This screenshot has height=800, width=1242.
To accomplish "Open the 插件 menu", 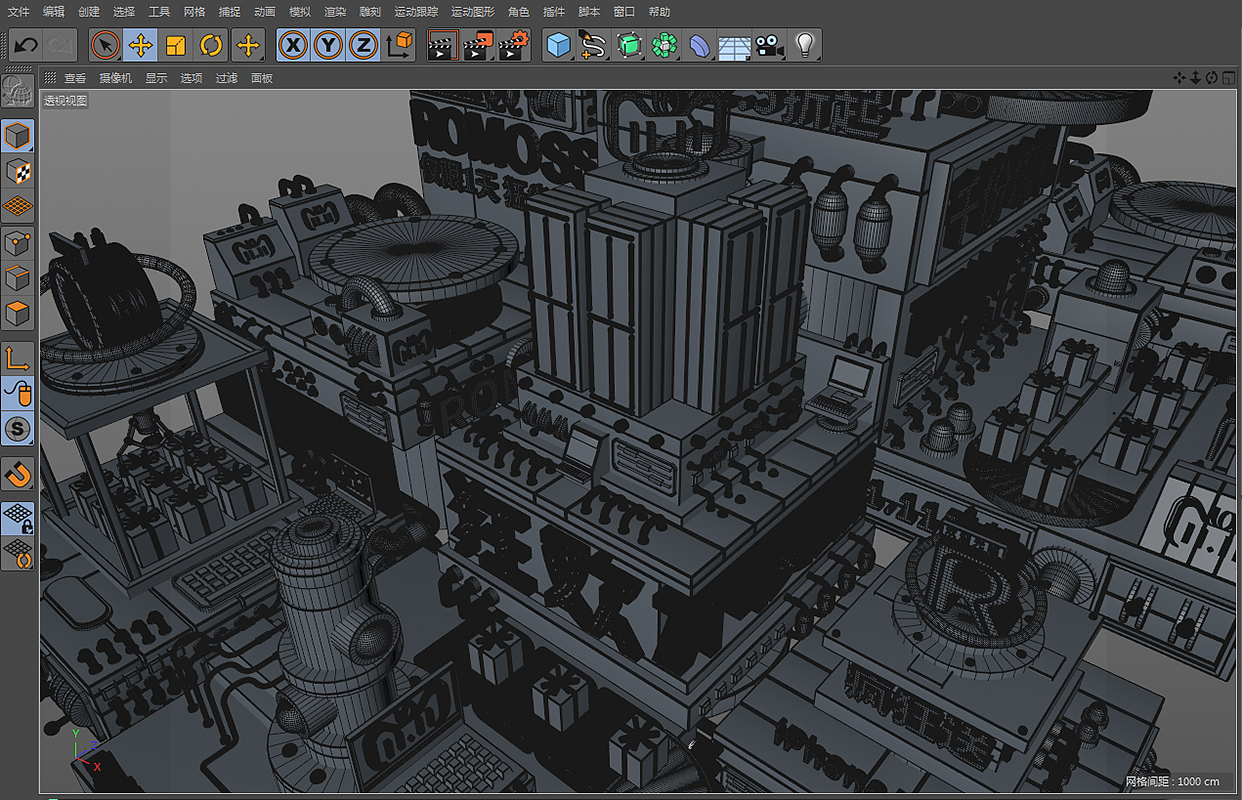I will (554, 12).
